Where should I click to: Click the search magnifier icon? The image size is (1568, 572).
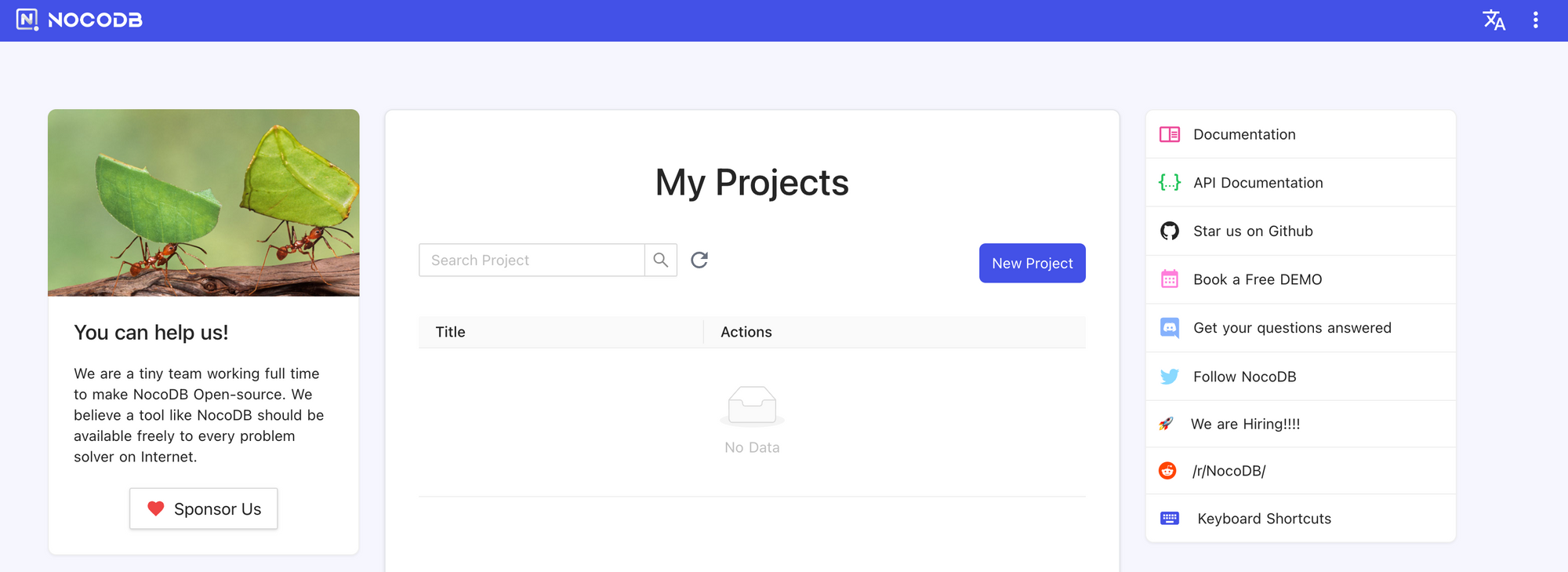tap(661, 260)
